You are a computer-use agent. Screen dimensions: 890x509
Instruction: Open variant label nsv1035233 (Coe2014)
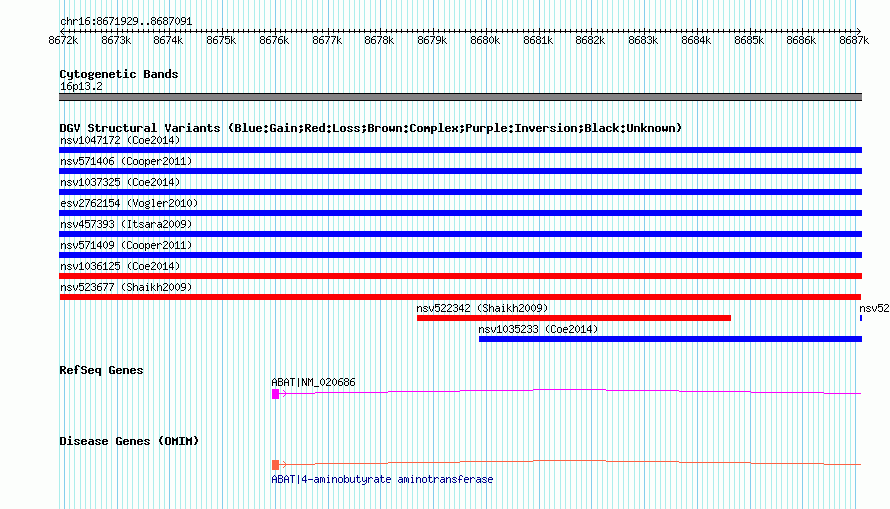538,329
